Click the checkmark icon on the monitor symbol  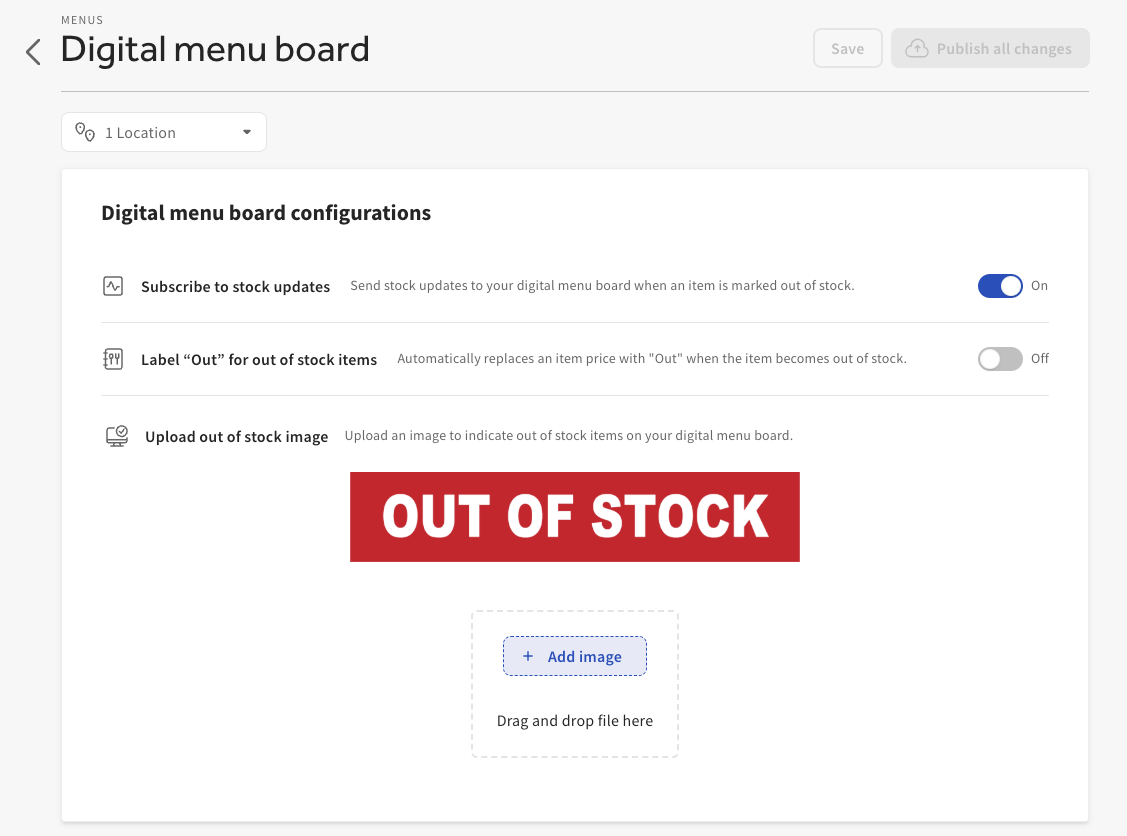121,430
